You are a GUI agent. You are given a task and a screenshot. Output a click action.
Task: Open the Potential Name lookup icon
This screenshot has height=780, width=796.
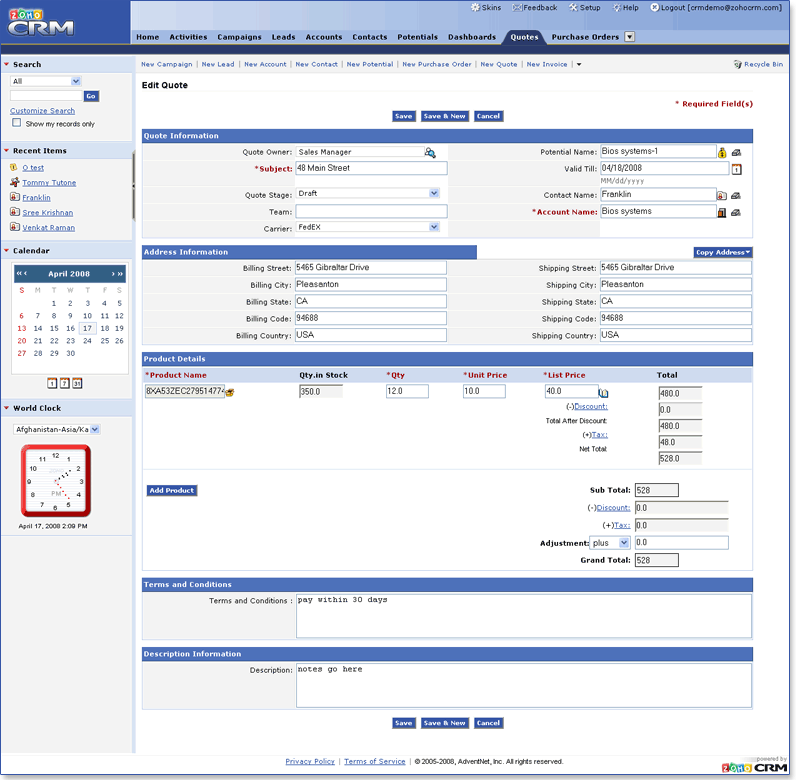pyautogui.click(x=722, y=152)
